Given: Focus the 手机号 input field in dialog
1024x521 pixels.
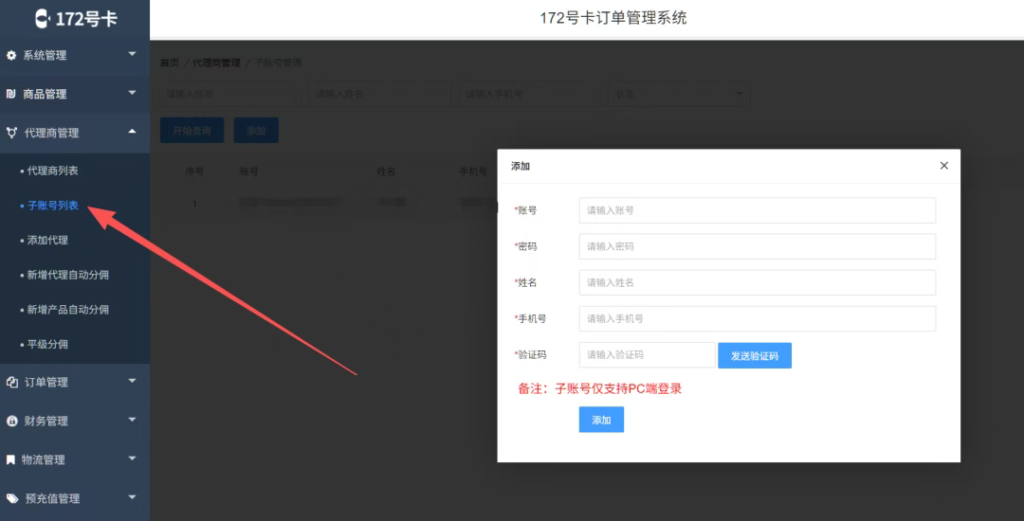Looking at the screenshot, I should pos(757,319).
